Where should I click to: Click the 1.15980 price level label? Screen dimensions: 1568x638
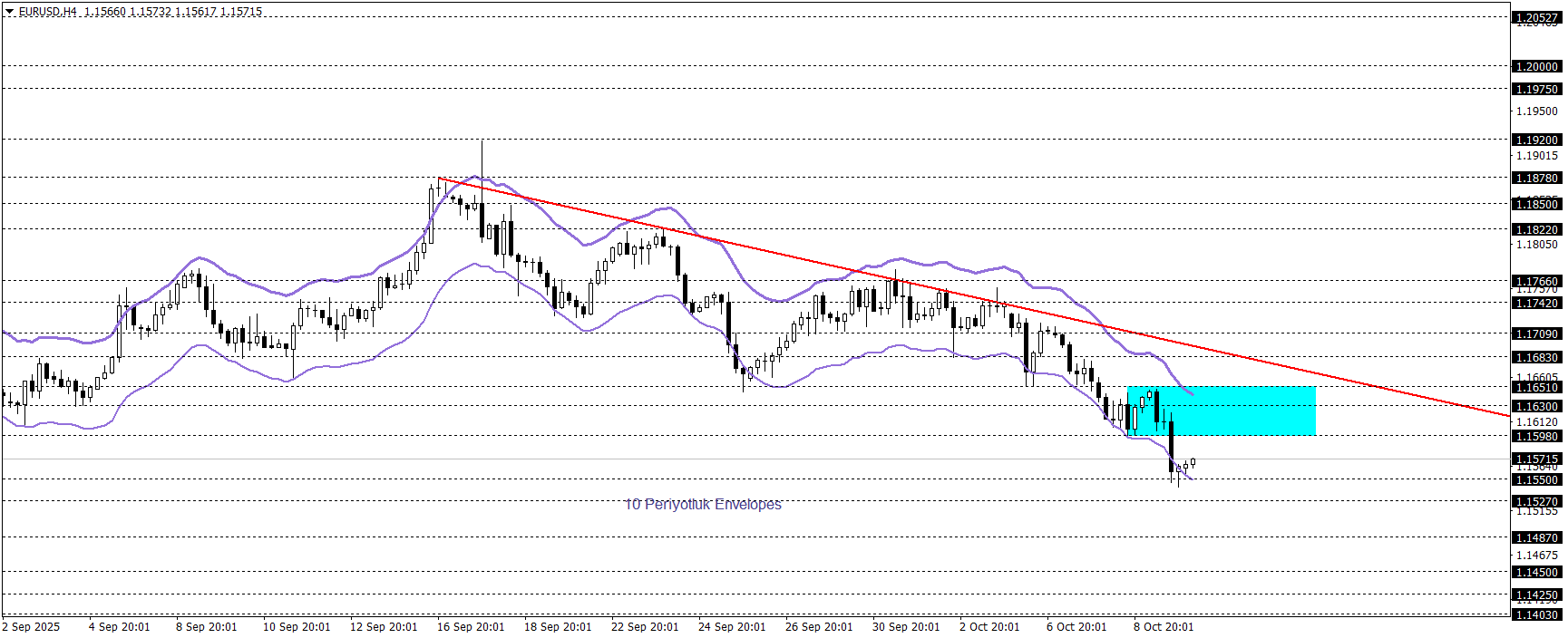(1536, 436)
